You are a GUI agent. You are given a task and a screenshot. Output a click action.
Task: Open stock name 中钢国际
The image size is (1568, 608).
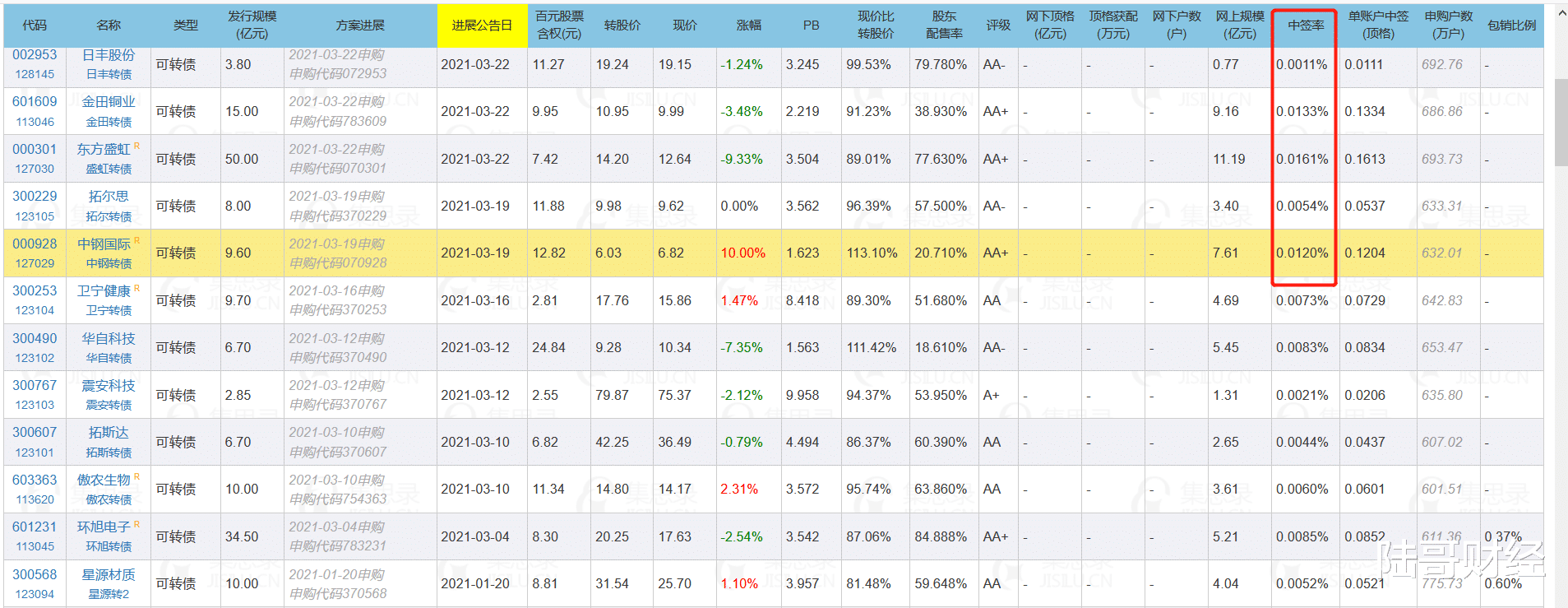point(104,244)
